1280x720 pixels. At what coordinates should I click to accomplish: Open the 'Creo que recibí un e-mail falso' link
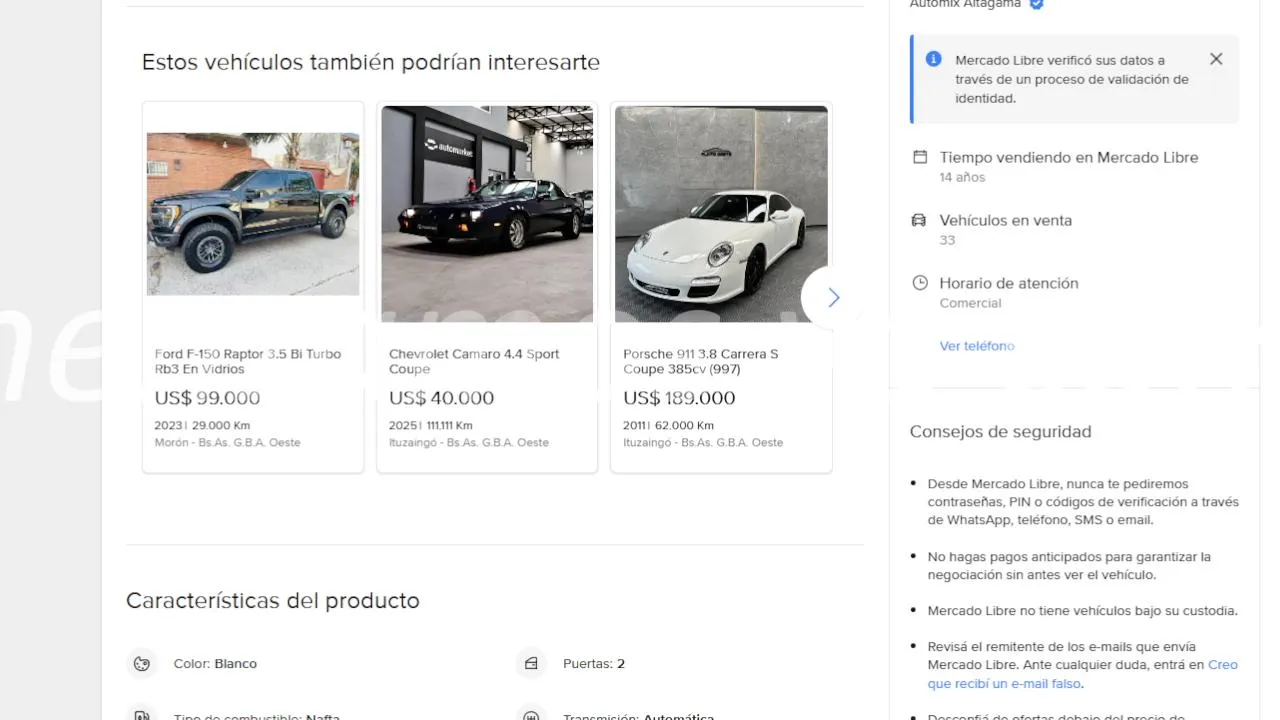tap(1083, 675)
